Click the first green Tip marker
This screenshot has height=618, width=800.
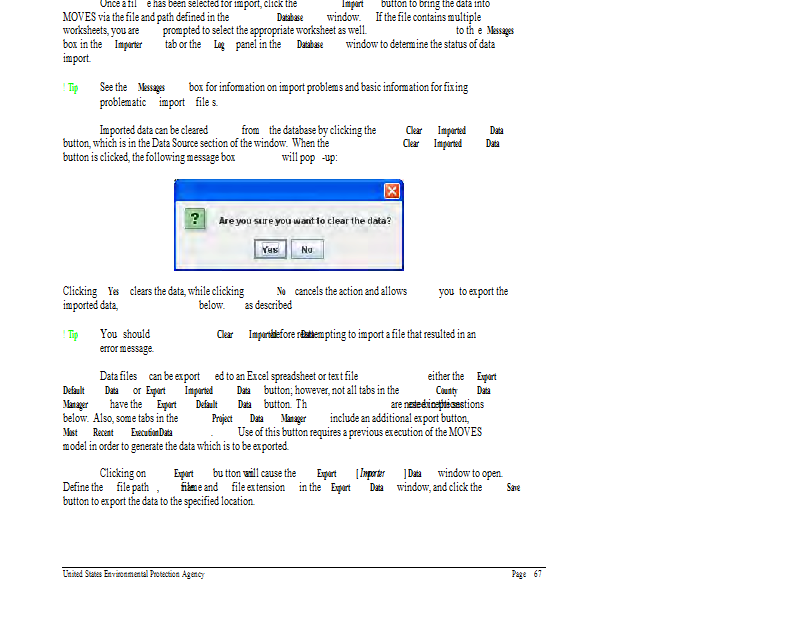pos(71,88)
